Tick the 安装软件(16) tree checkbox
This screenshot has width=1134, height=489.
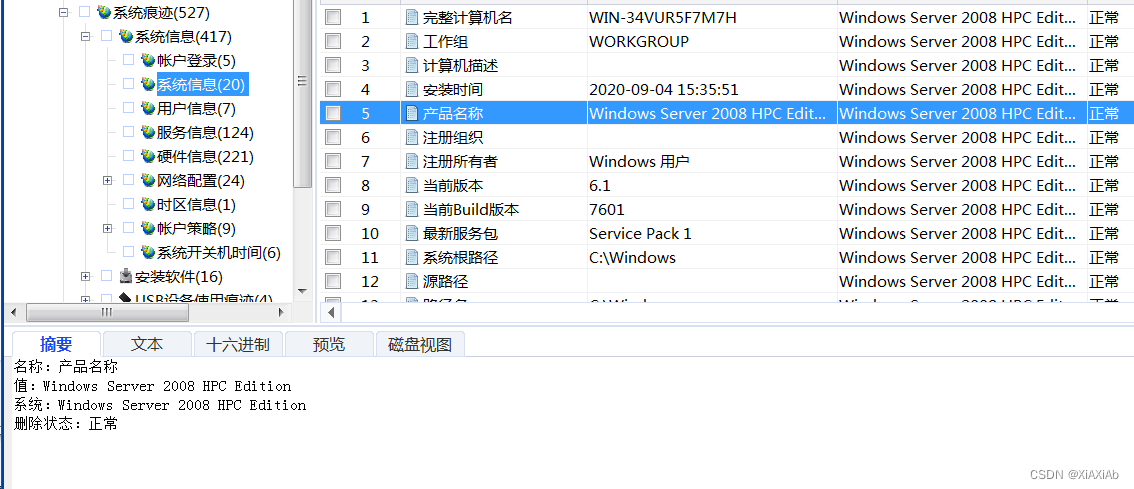click(x=106, y=276)
